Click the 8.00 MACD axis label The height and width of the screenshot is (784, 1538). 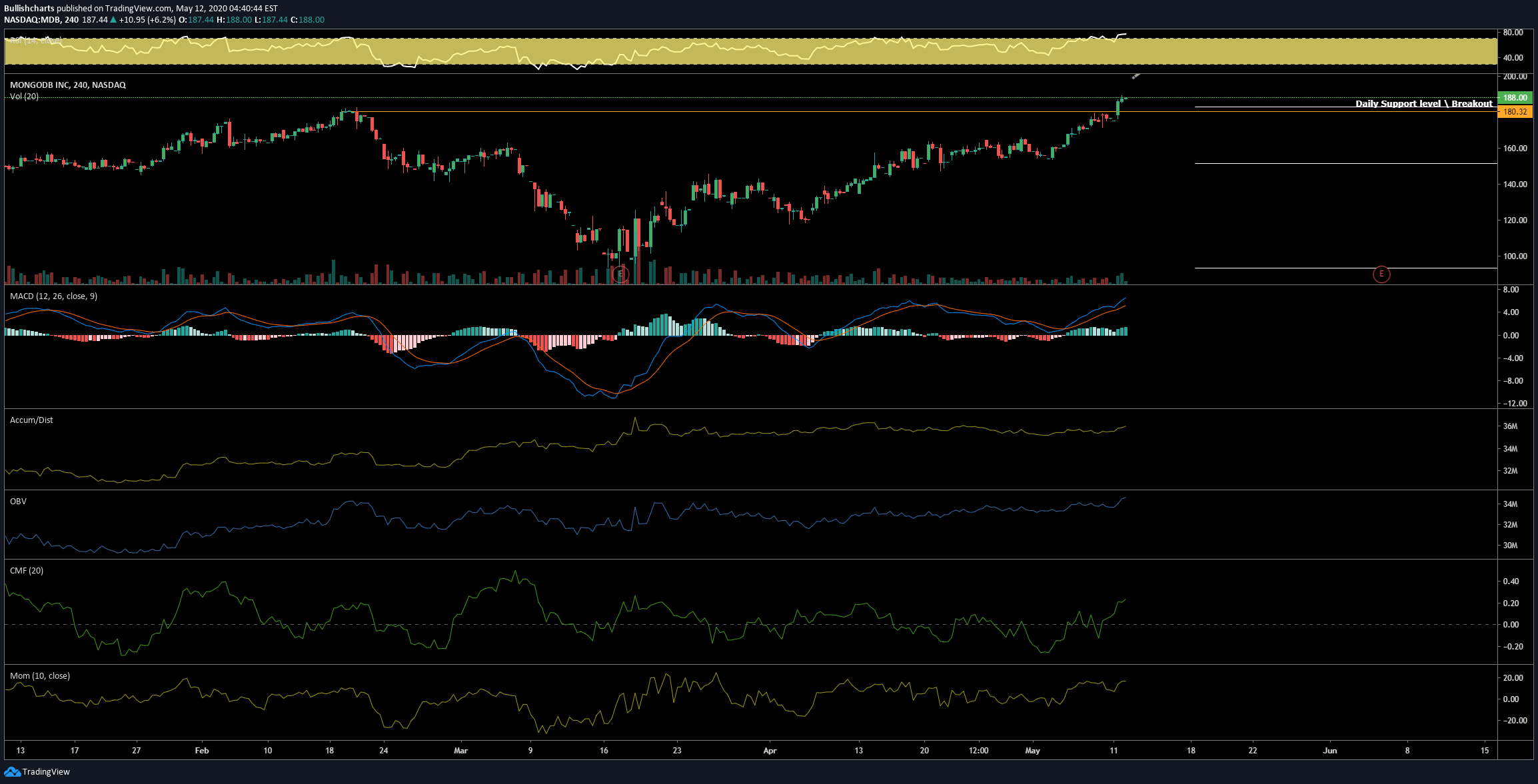tap(1511, 290)
